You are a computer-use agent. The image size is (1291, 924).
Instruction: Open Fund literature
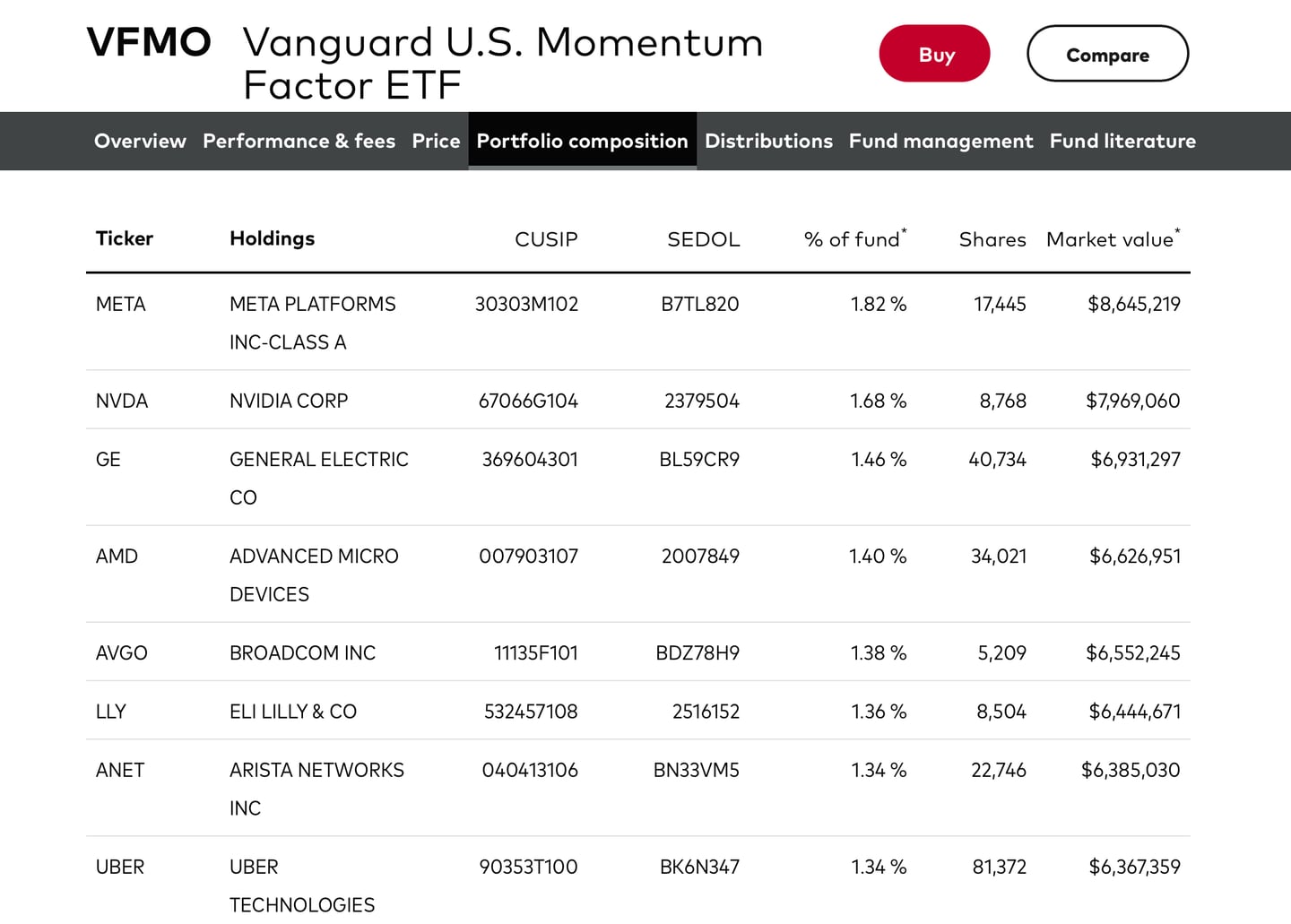coord(1122,141)
